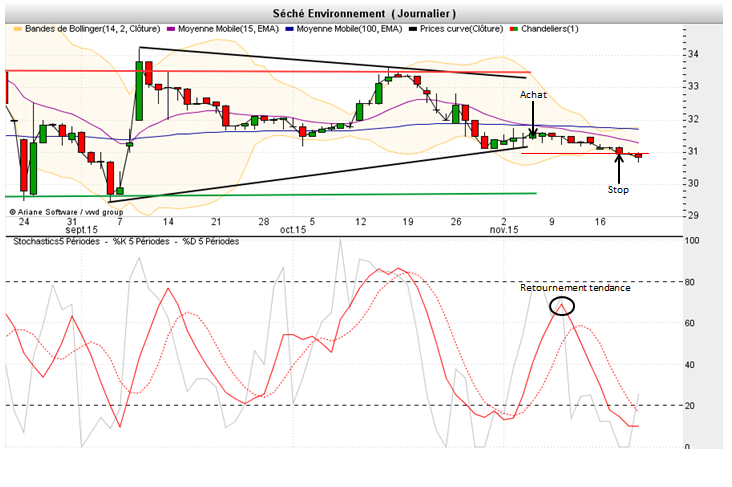The image size is (732, 487).
Task: Click the orange Bandes de Bollinger legend swatch
Action: pyautogui.click(x=18, y=29)
